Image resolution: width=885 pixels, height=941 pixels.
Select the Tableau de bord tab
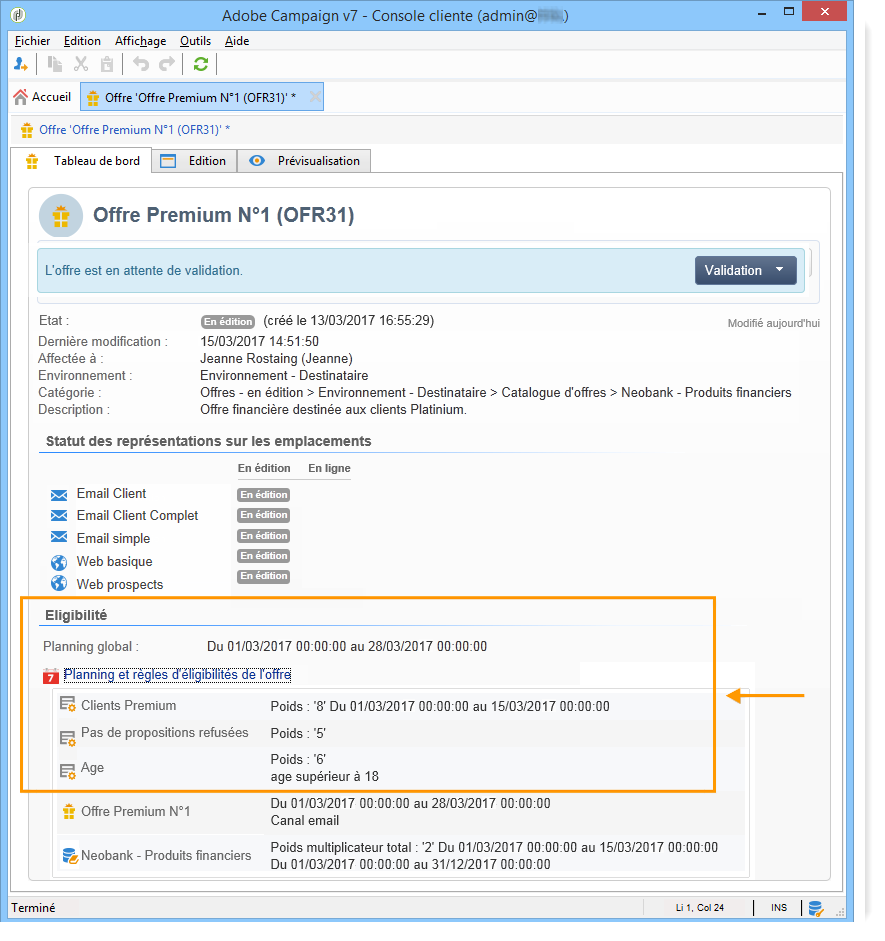coord(83,161)
